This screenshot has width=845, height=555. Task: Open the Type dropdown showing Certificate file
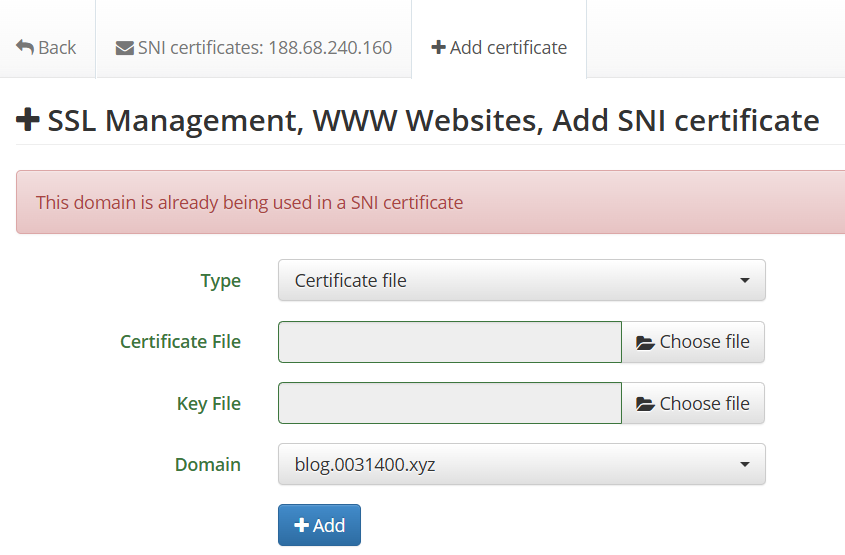(x=522, y=280)
